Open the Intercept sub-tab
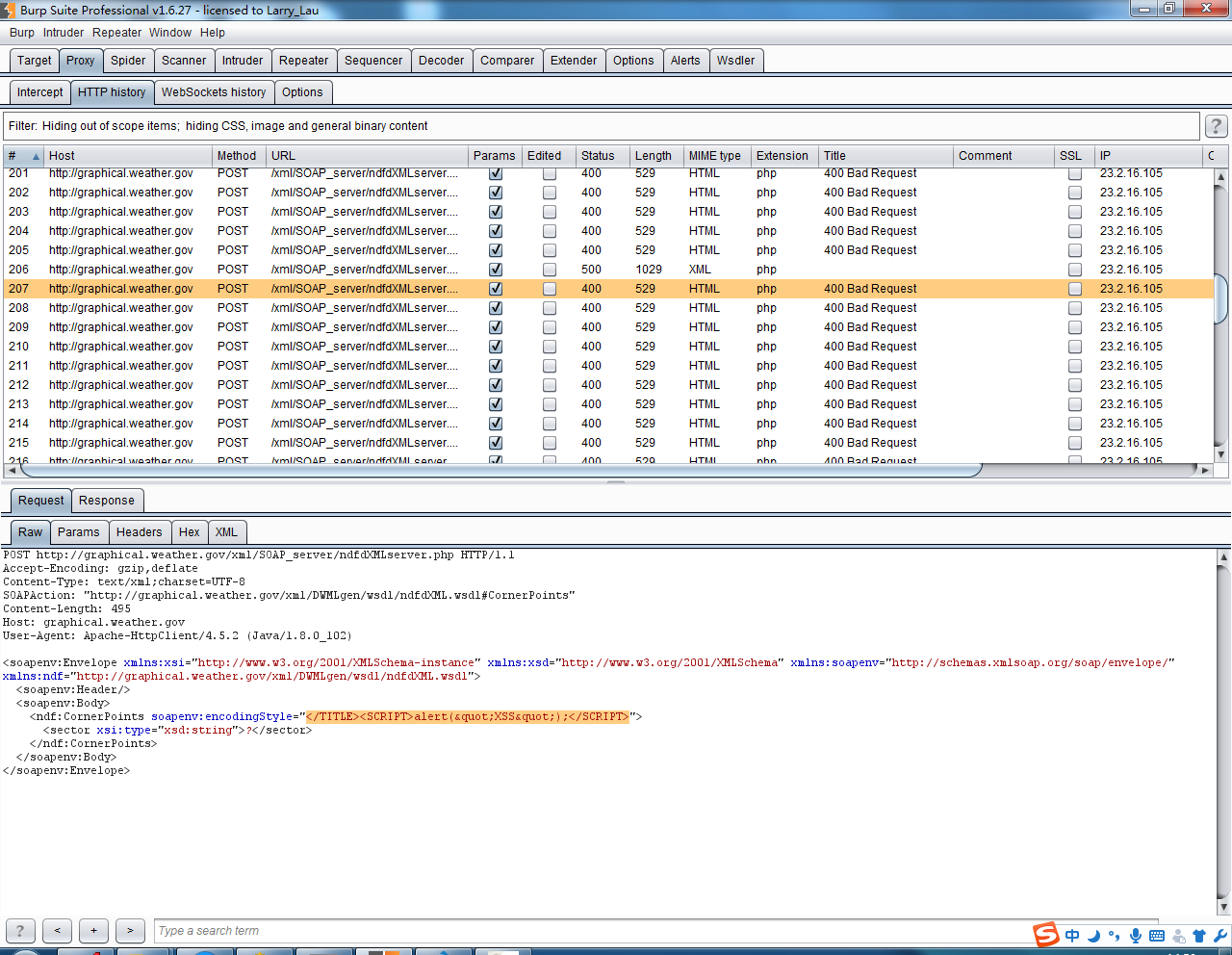This screenshot has width=1232, height=955. pyautogui.click(x=40, y=92)
